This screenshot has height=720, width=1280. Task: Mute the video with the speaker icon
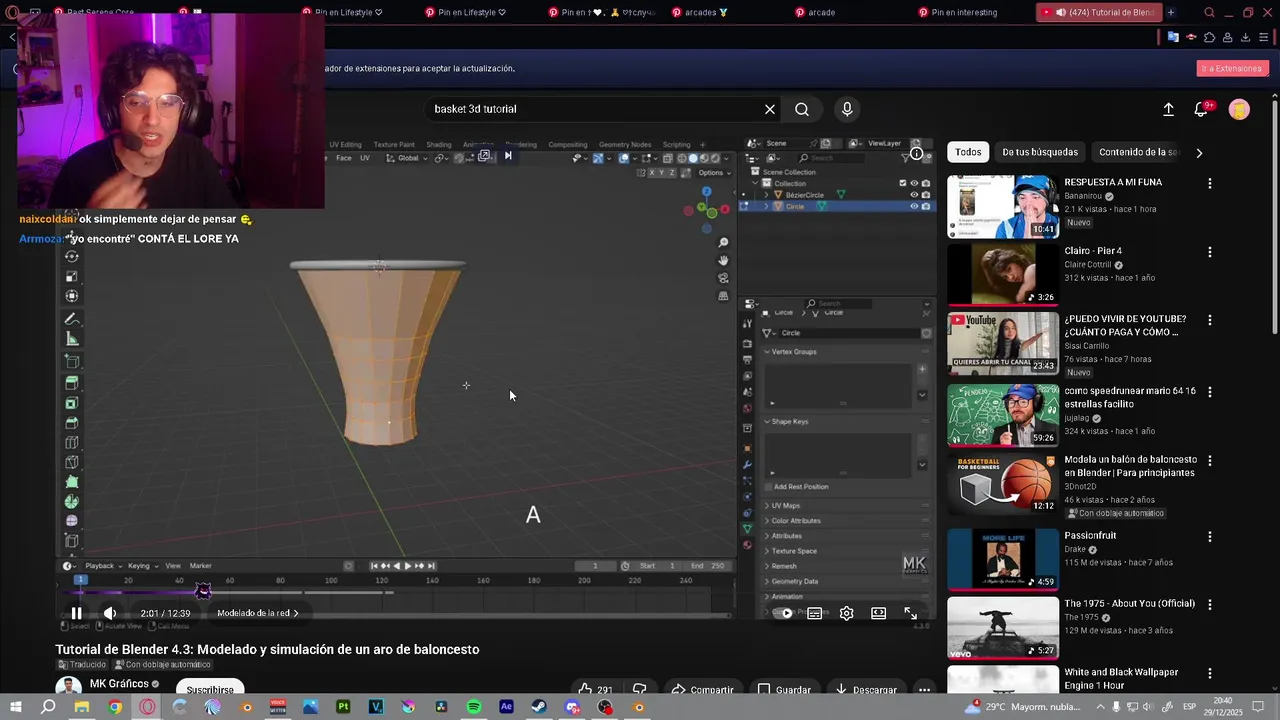click(110, 613)
